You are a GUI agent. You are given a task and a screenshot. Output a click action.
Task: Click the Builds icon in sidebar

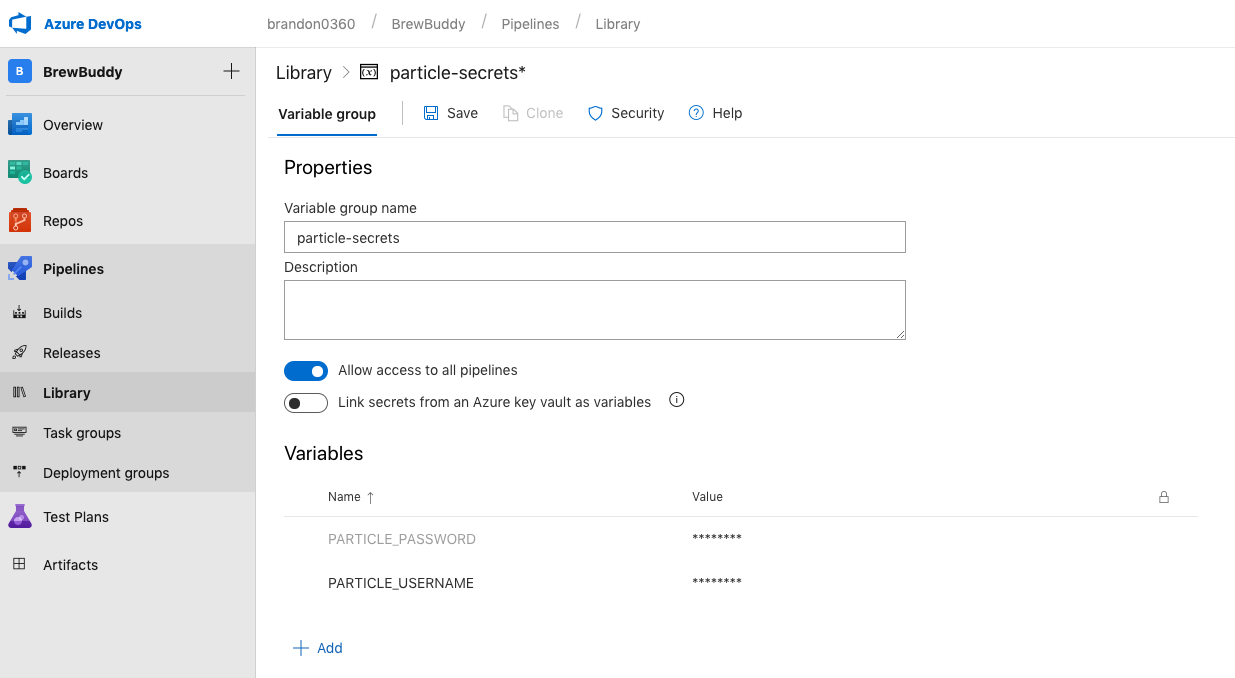pyautogui.click(x=19, y=313)
